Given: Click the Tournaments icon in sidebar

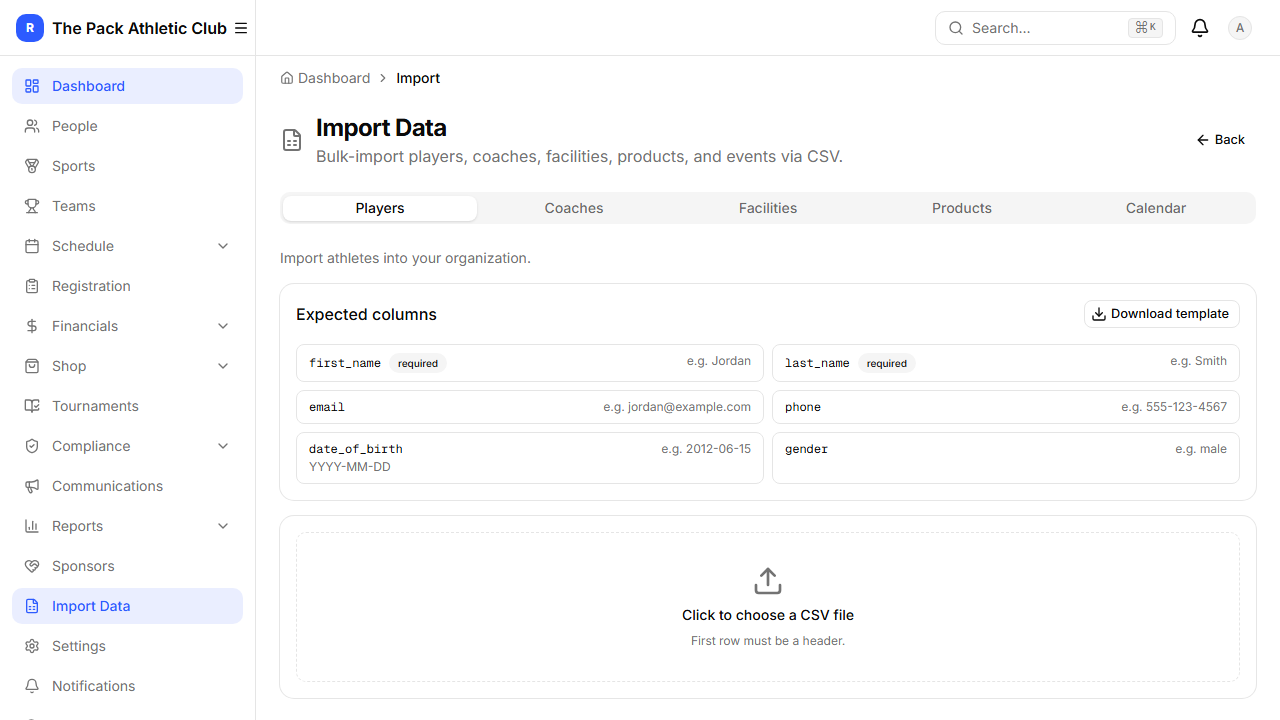Looking at the screenshot, I should (32, 406).
